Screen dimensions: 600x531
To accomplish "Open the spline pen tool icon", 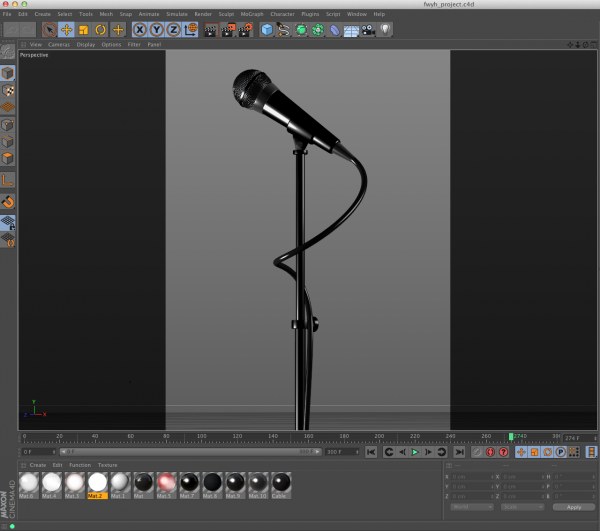I will tap(284, 30).
